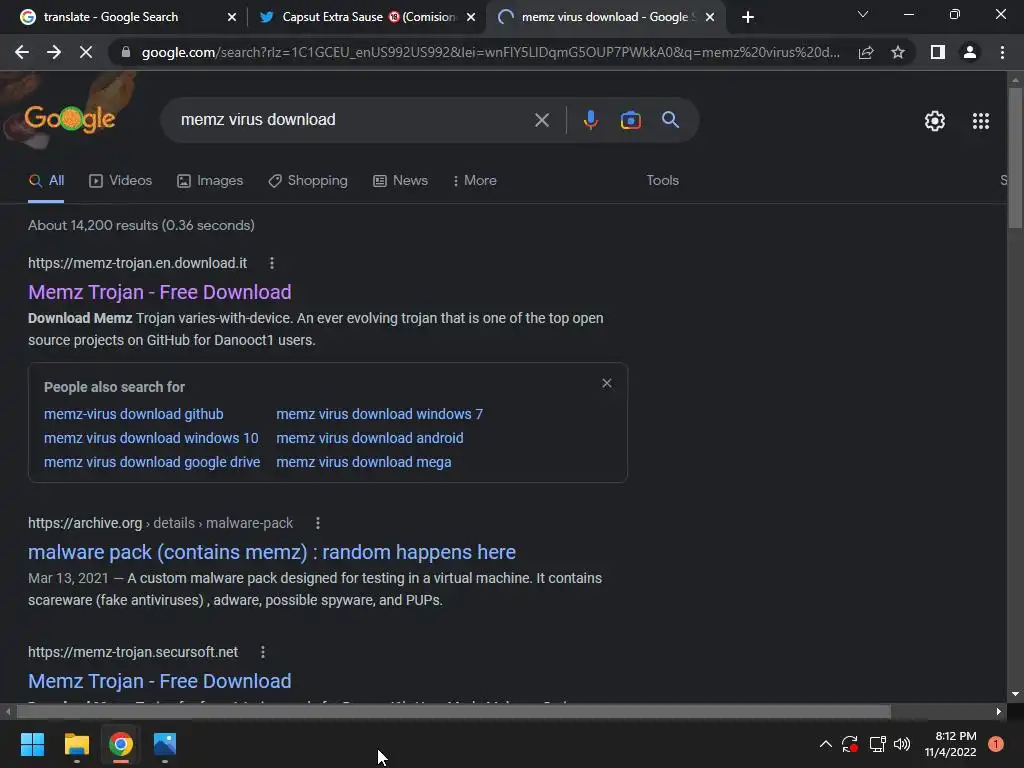
Task: Open search Tools options
Action: pyautogui.click(x=662, y=180)
